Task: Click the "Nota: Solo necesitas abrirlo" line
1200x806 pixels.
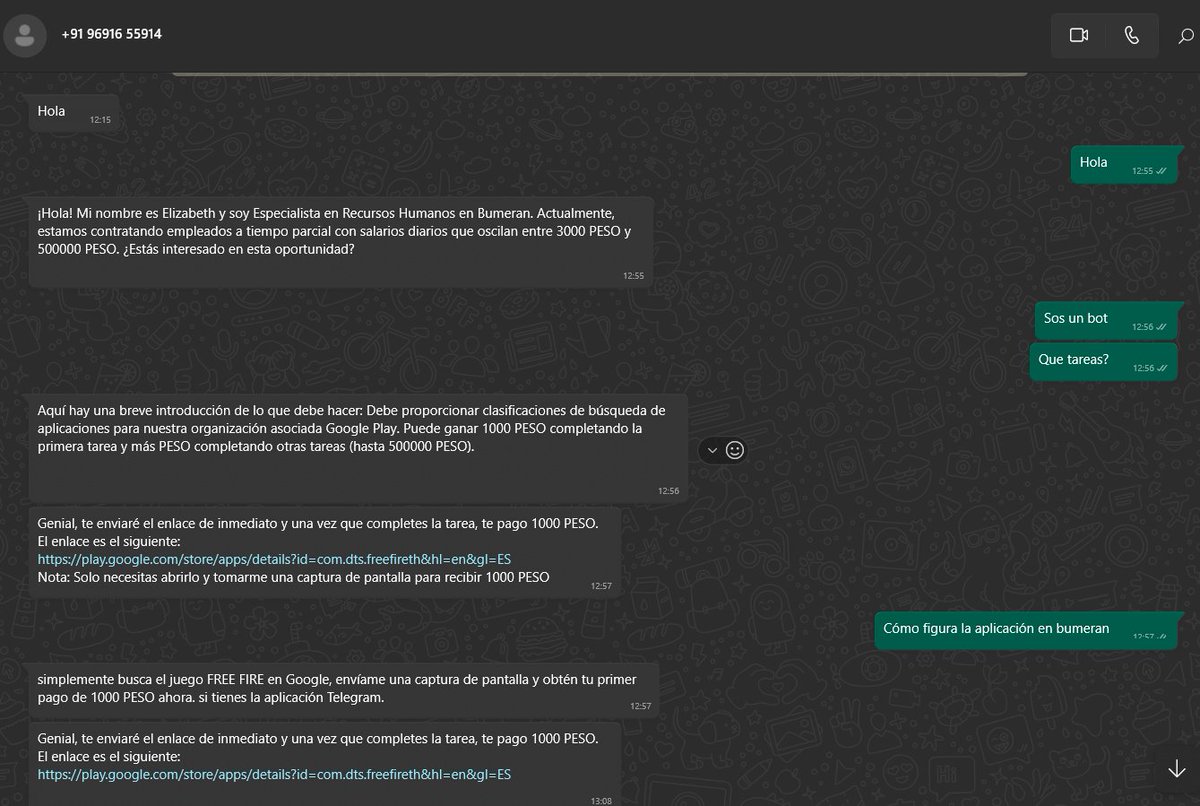Action: [293, 577]
